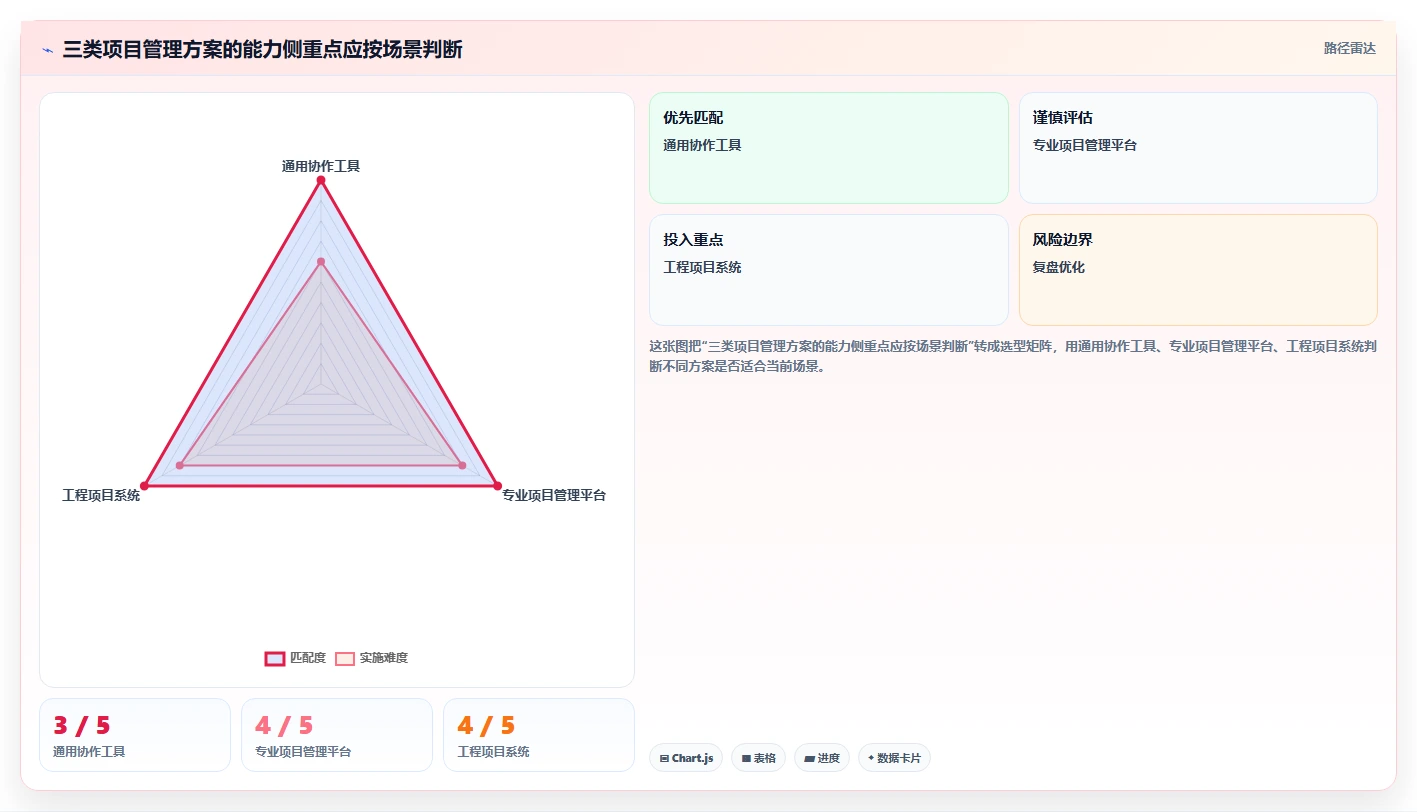Viewport: 1417px width, 812px height.
Task: Click the description paragraph starting 这张图把
Action: [1013, 356]
